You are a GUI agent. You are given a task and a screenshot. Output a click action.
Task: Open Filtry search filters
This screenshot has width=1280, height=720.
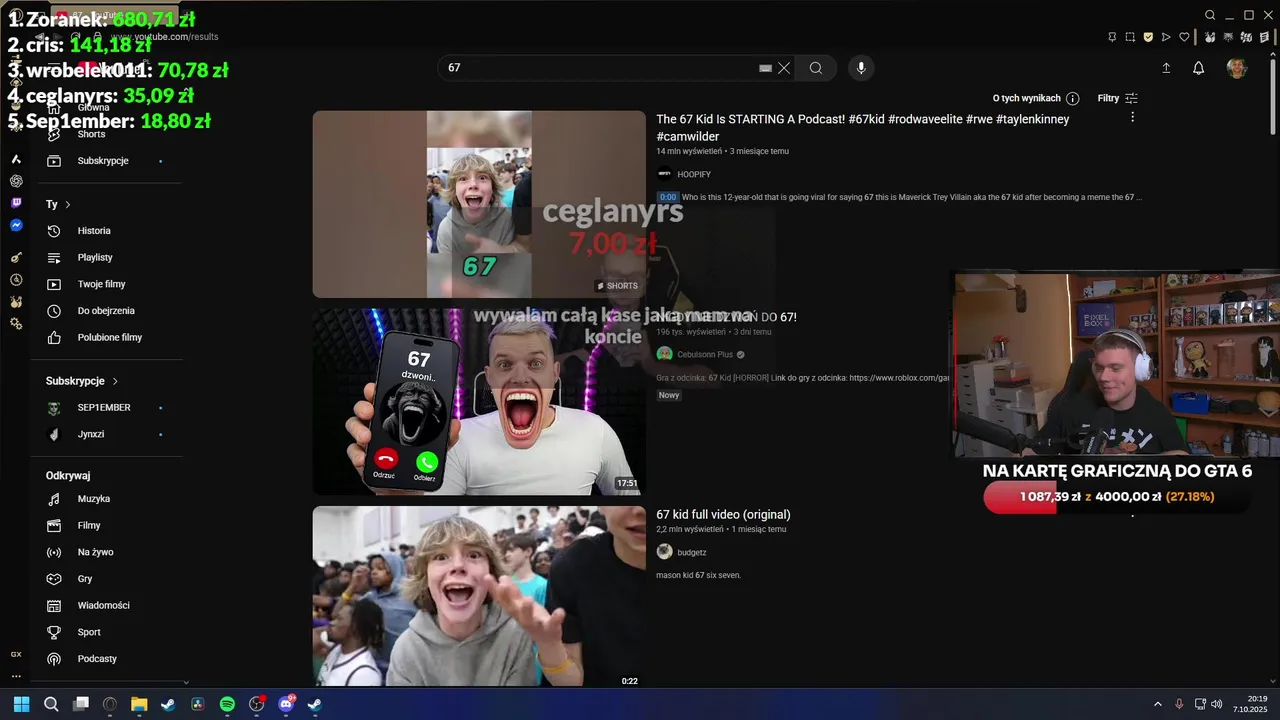(1118, 98)
